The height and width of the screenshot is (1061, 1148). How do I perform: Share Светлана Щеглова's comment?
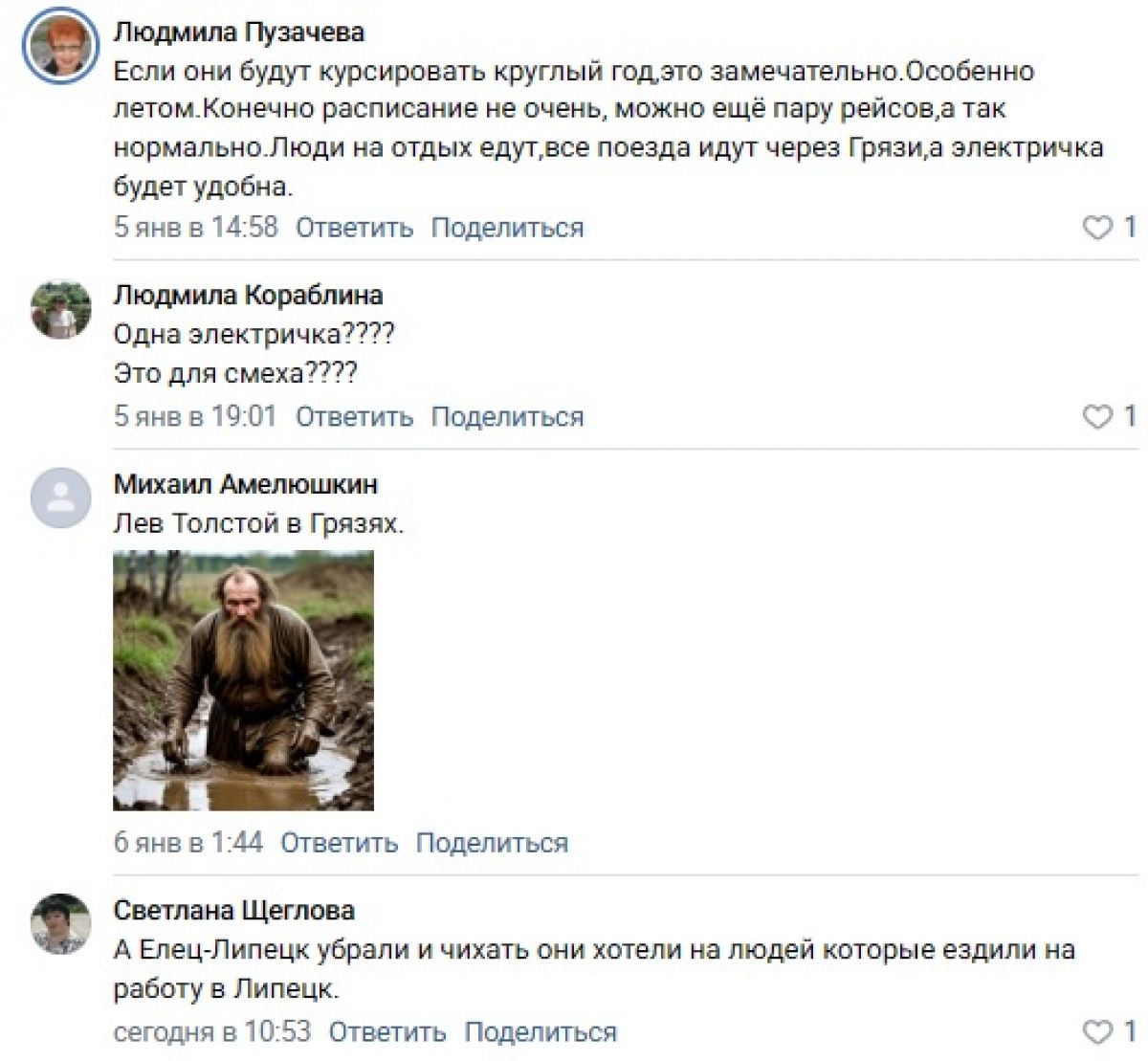coord(541,1032)
